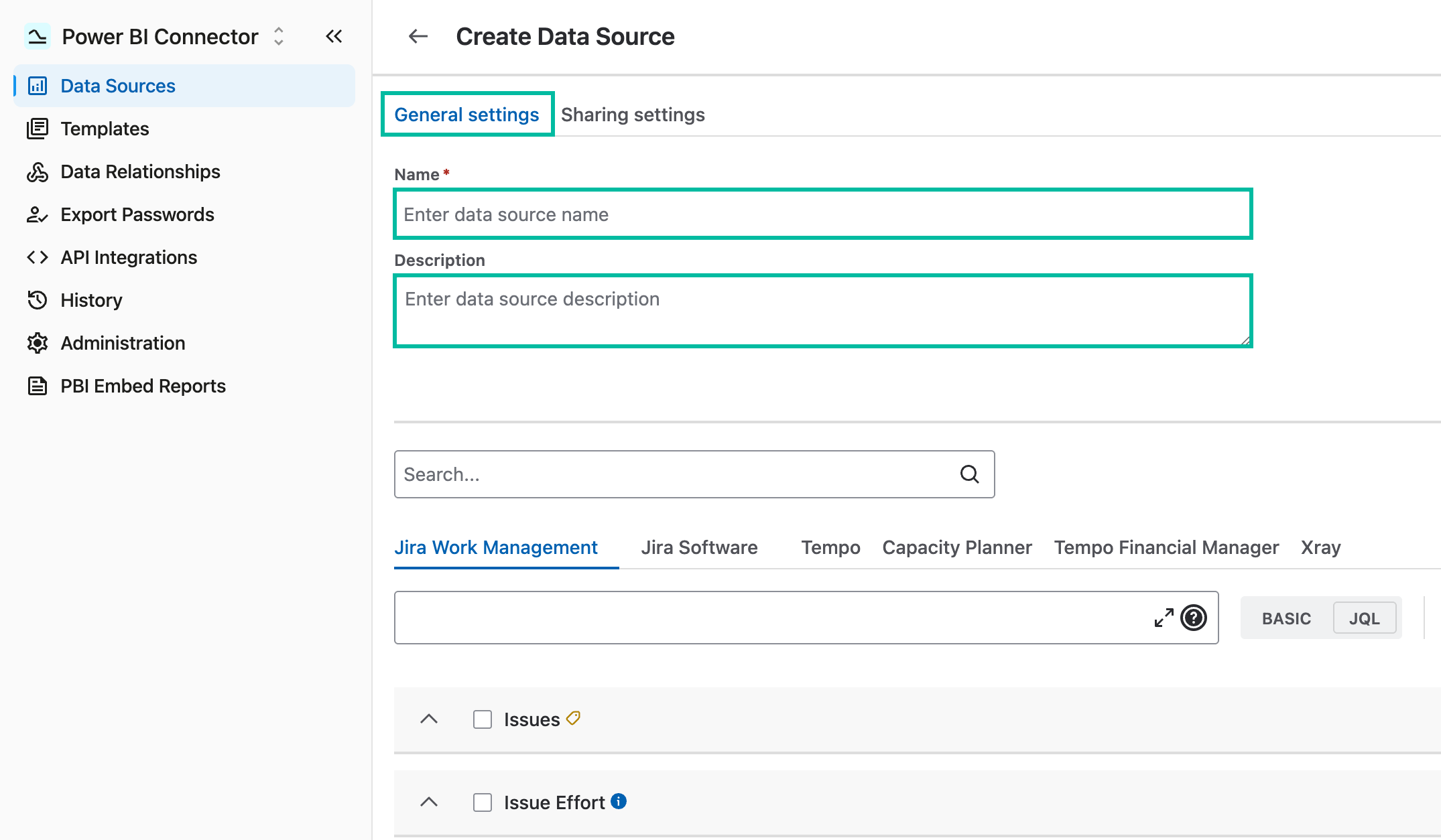The height and width of the screenshot is (840, 1441).
Task: Click the Data Sources chart icon
Action: [x=38, y=86]
